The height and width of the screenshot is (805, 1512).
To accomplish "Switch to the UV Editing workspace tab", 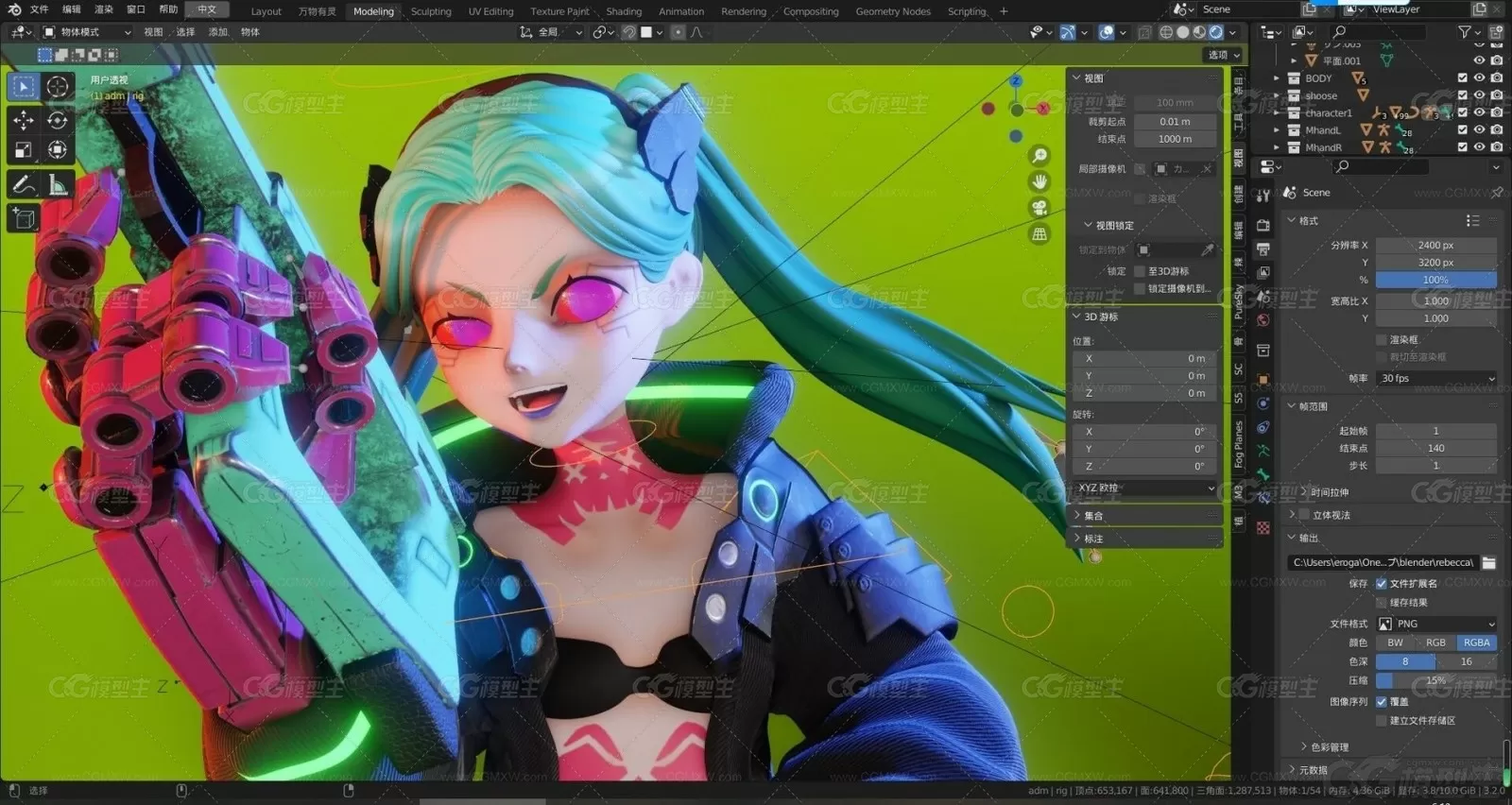I will (x=490, y=11).
